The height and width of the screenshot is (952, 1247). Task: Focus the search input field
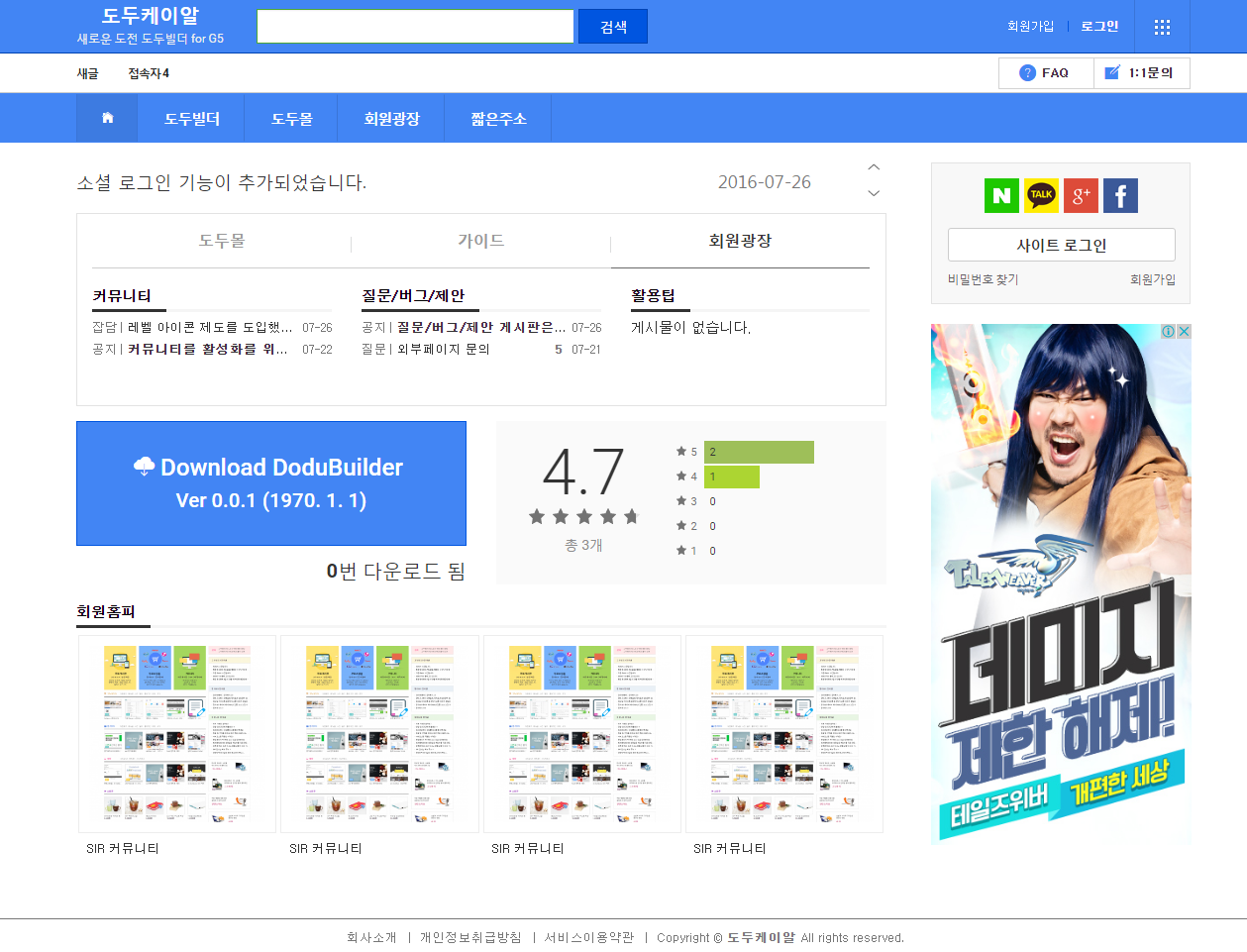[x=415, y=27]
